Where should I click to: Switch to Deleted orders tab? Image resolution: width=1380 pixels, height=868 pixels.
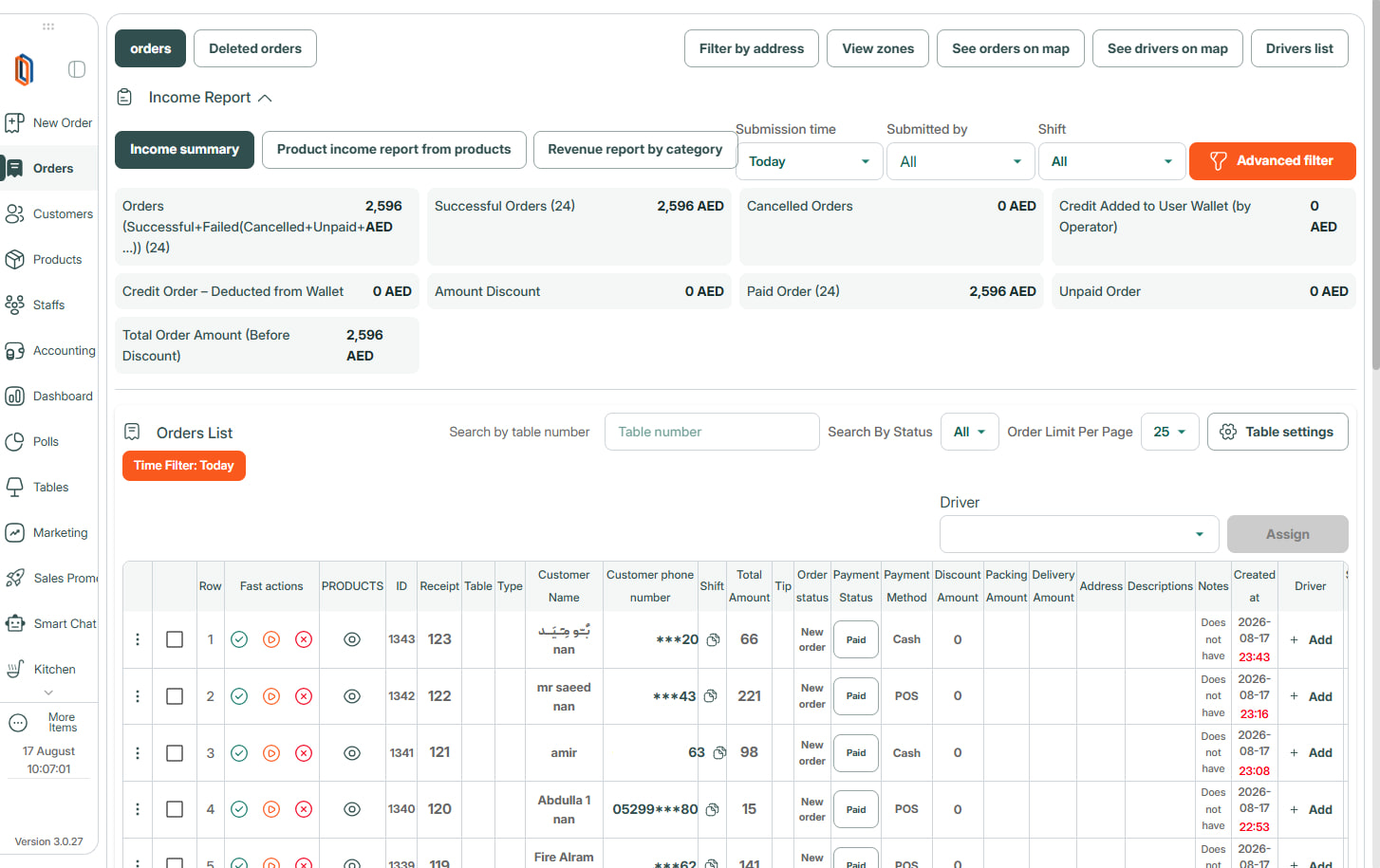(255, 48)
